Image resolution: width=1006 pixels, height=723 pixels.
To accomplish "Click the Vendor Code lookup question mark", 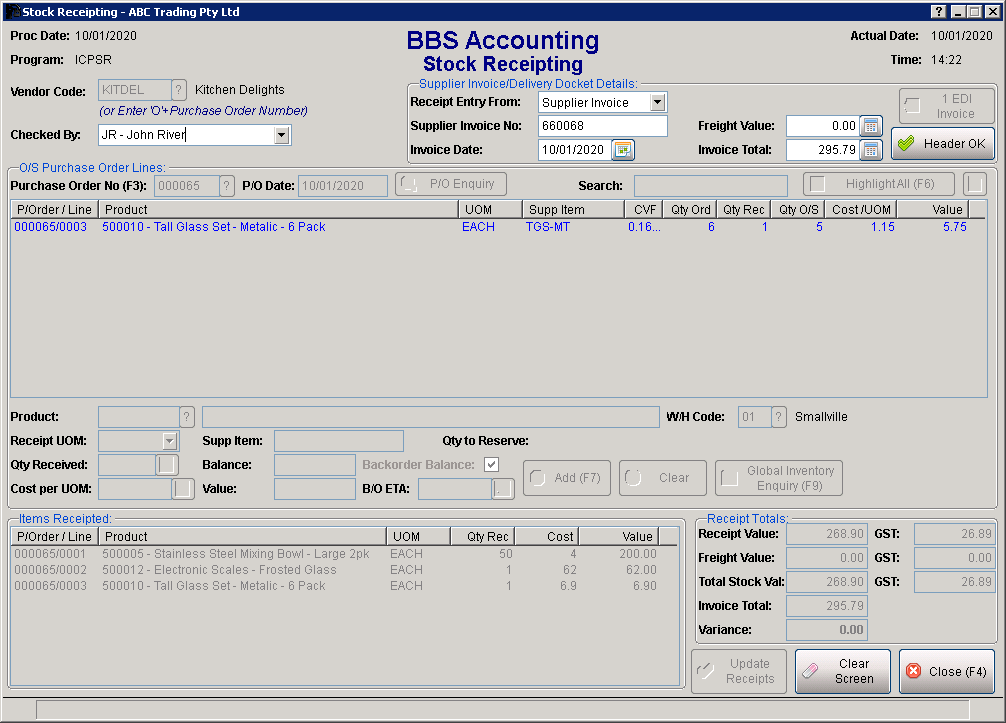I will click(x=179, y=90).
